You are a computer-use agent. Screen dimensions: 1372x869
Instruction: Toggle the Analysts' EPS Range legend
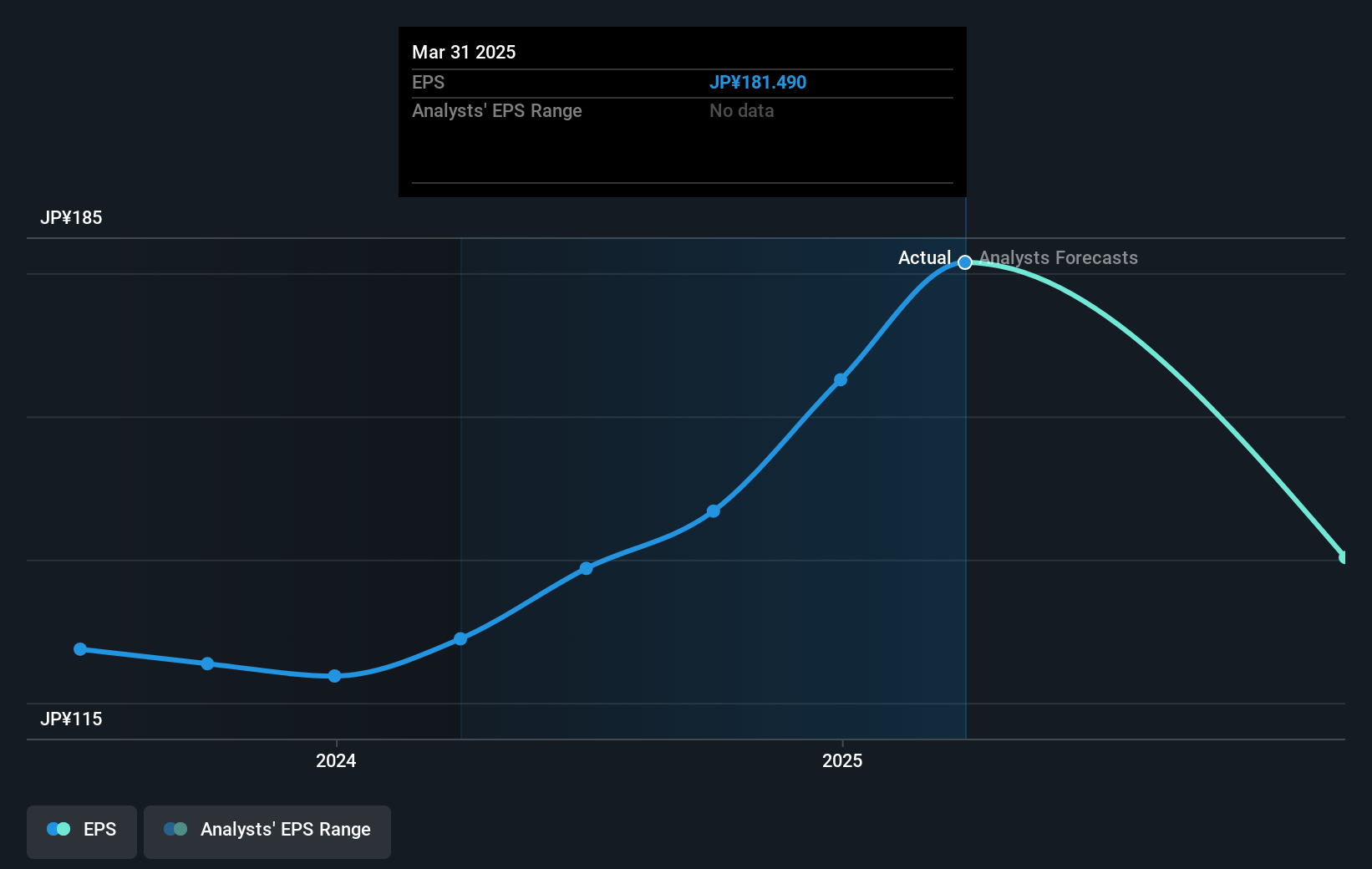267,831
